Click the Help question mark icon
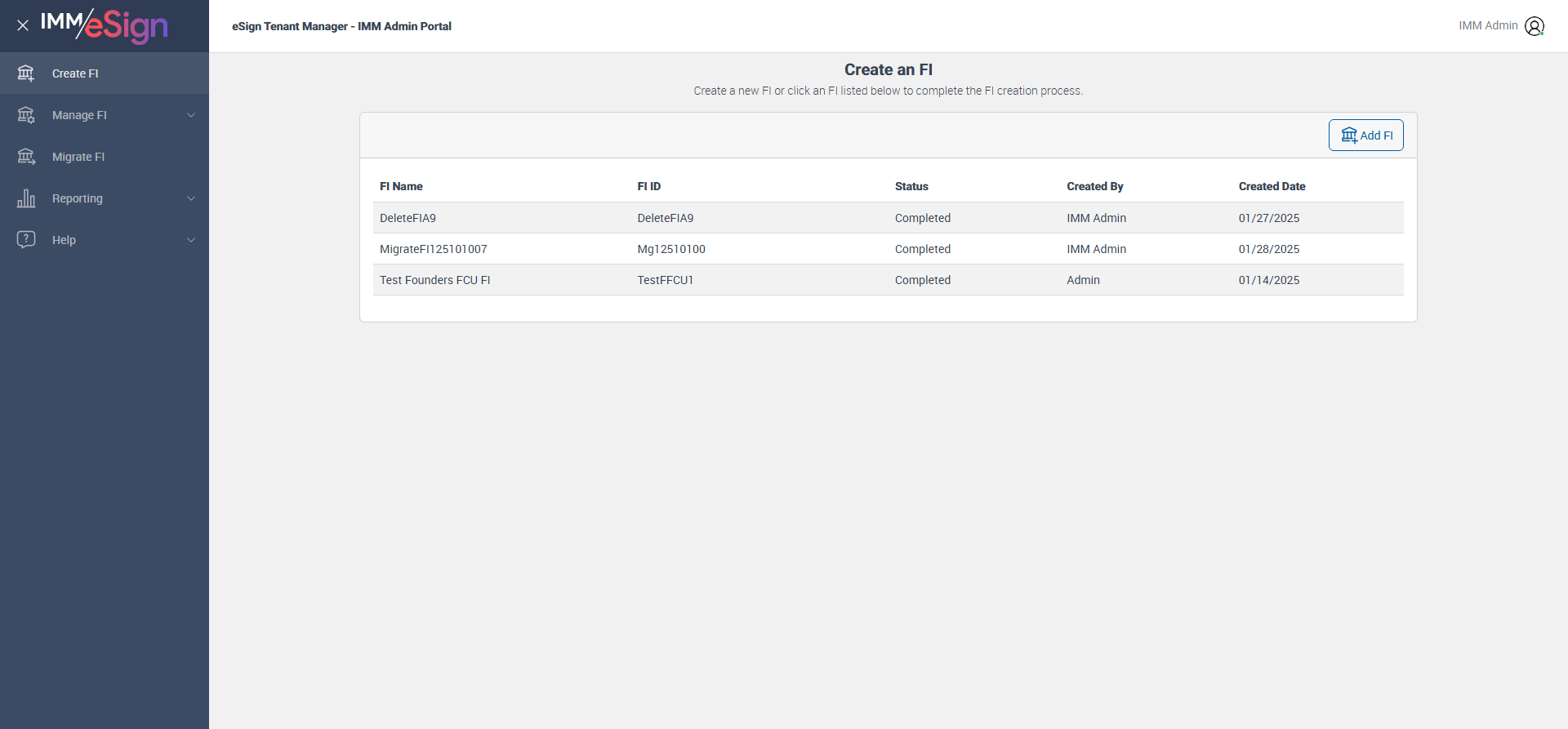Screen dimensions: 1568x729 pyautogui.click(x=26, y=239)
